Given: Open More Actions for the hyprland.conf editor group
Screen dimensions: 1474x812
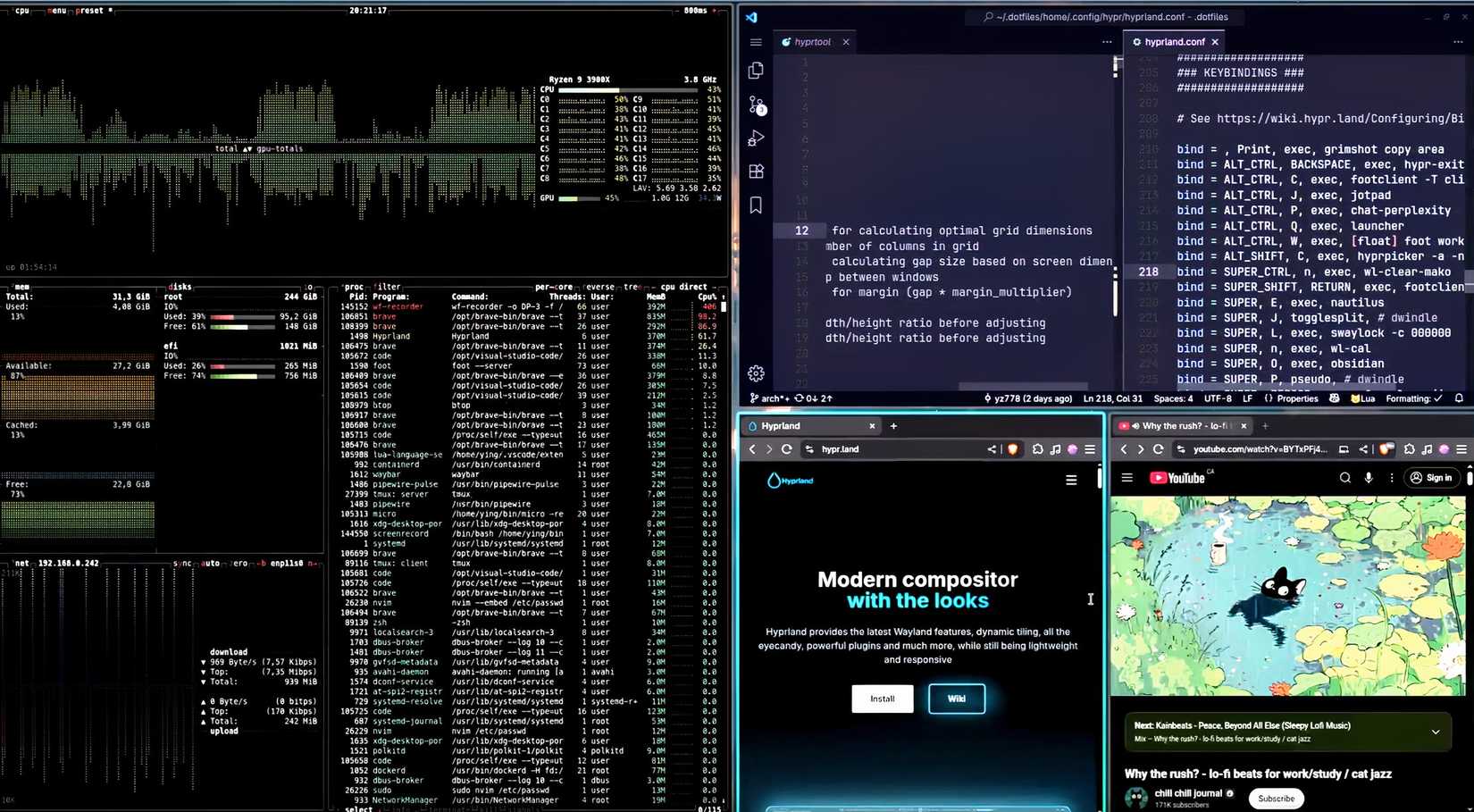Looking at the screenshot, I should pos(1458,42).
